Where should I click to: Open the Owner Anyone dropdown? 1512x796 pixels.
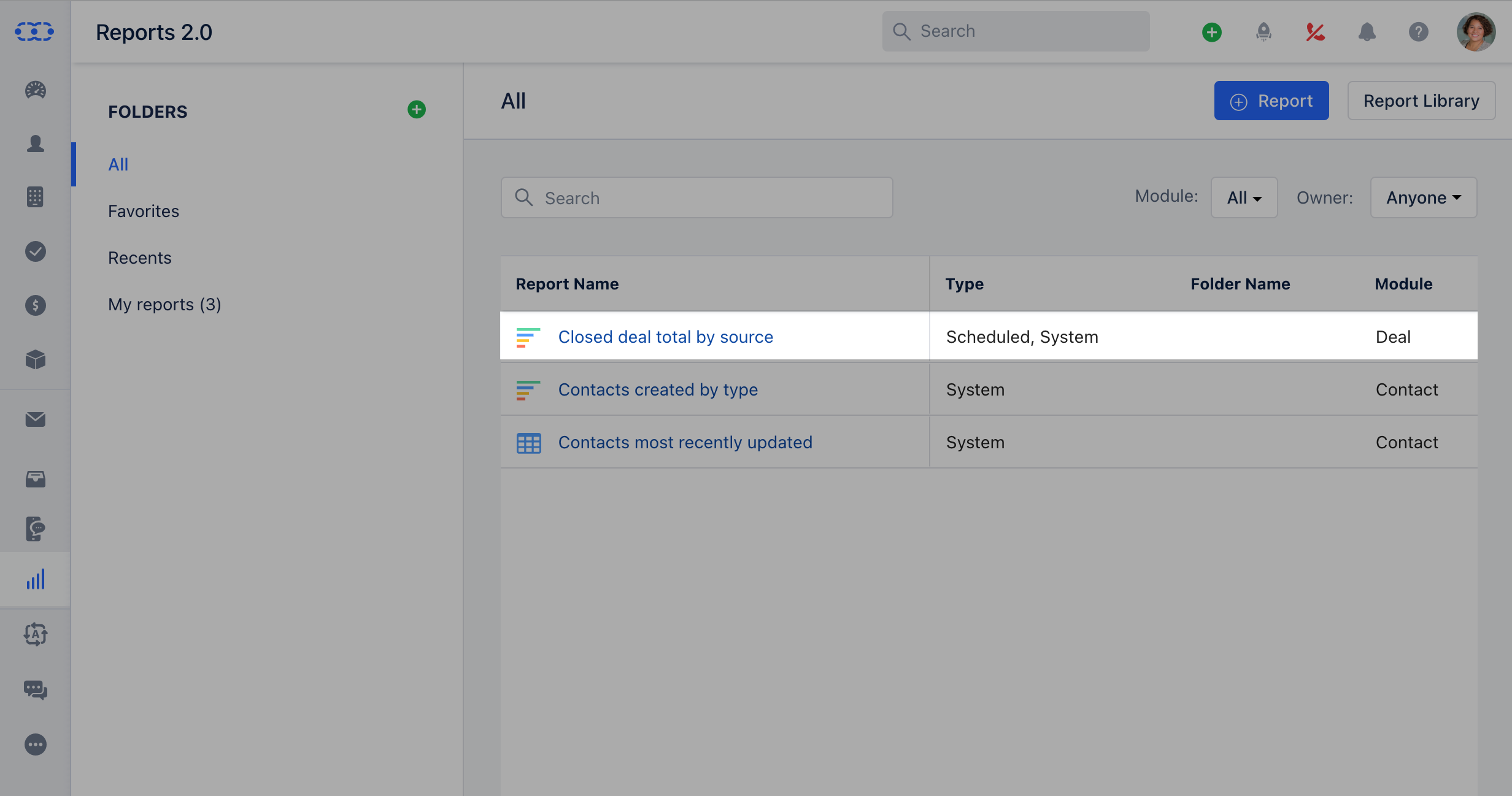pyautogui.click(x=1424, y=197)
